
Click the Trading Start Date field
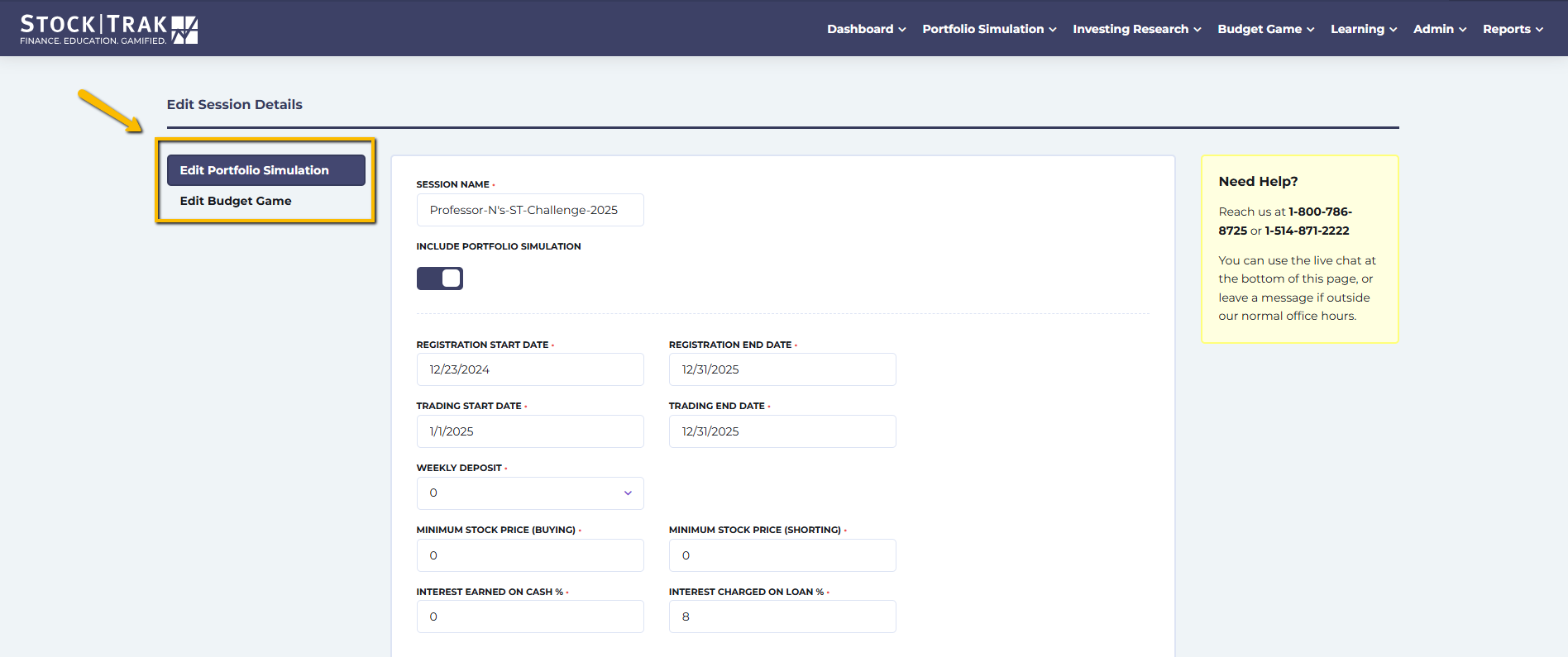530,431
